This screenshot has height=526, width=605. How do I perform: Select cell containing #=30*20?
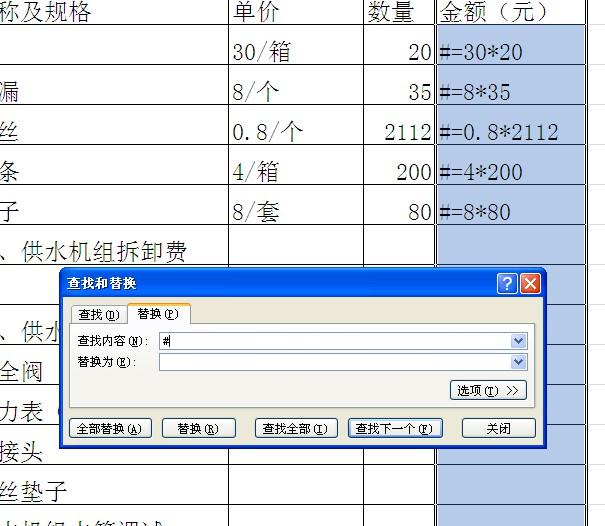pyautogui.click(x=511, y=45)
